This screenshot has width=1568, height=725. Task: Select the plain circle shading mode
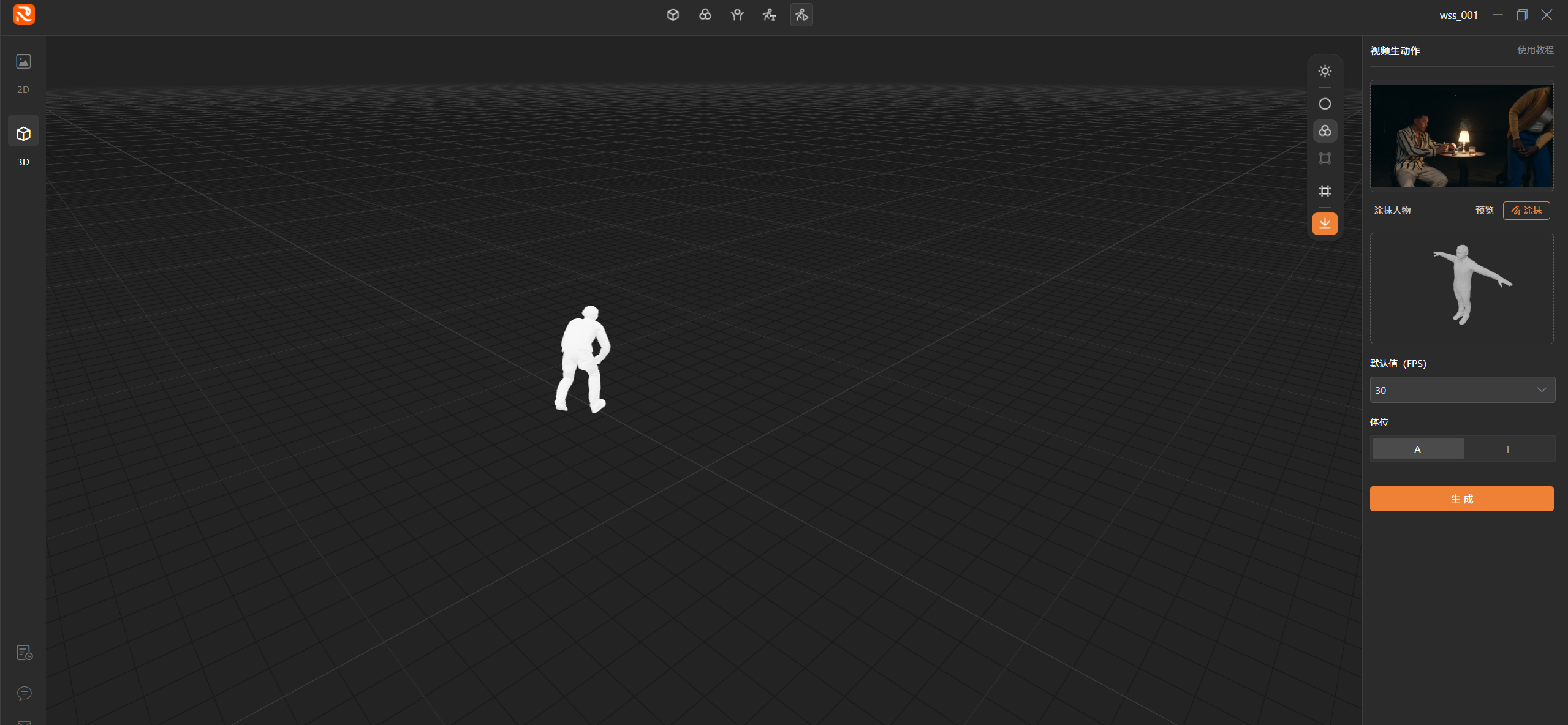(x=1325, y=104)
